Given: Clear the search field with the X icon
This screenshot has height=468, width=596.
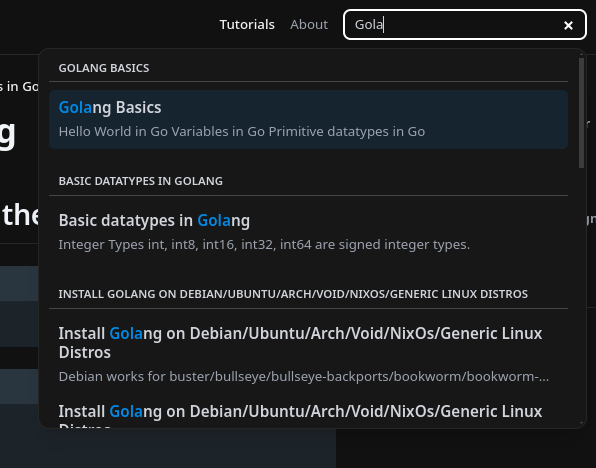Looking at the screenshot, I should pyautogui.click(x=568, y=25).
